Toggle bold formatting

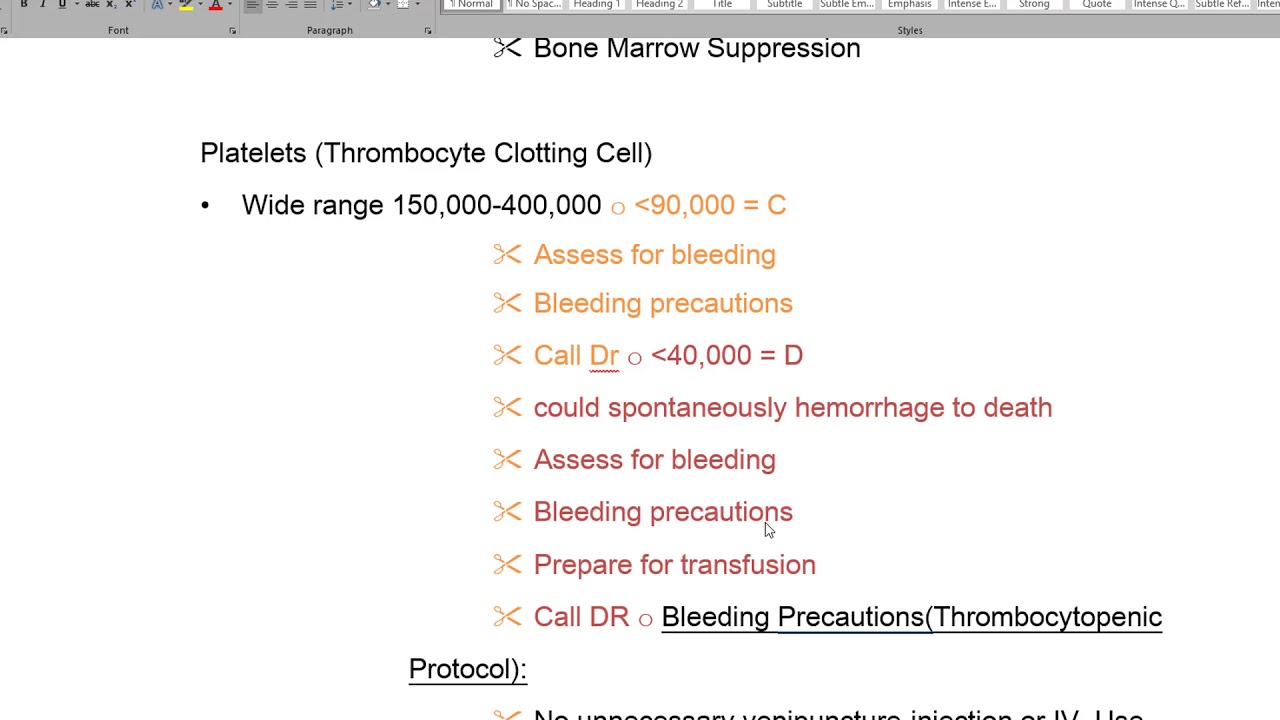point(24,5)
